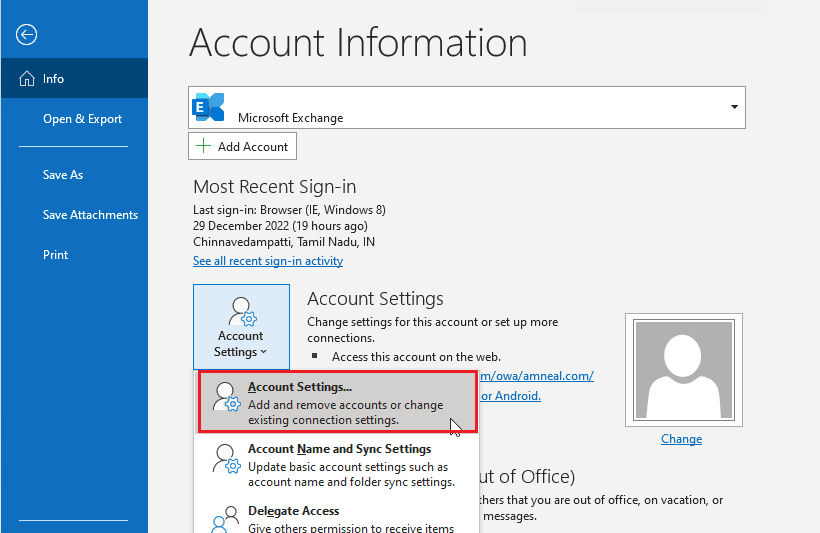Click the person-gear icon on Account Settings button
This screenshot has height=533, width=820.
pyautogui.click(x=243, y=312)
